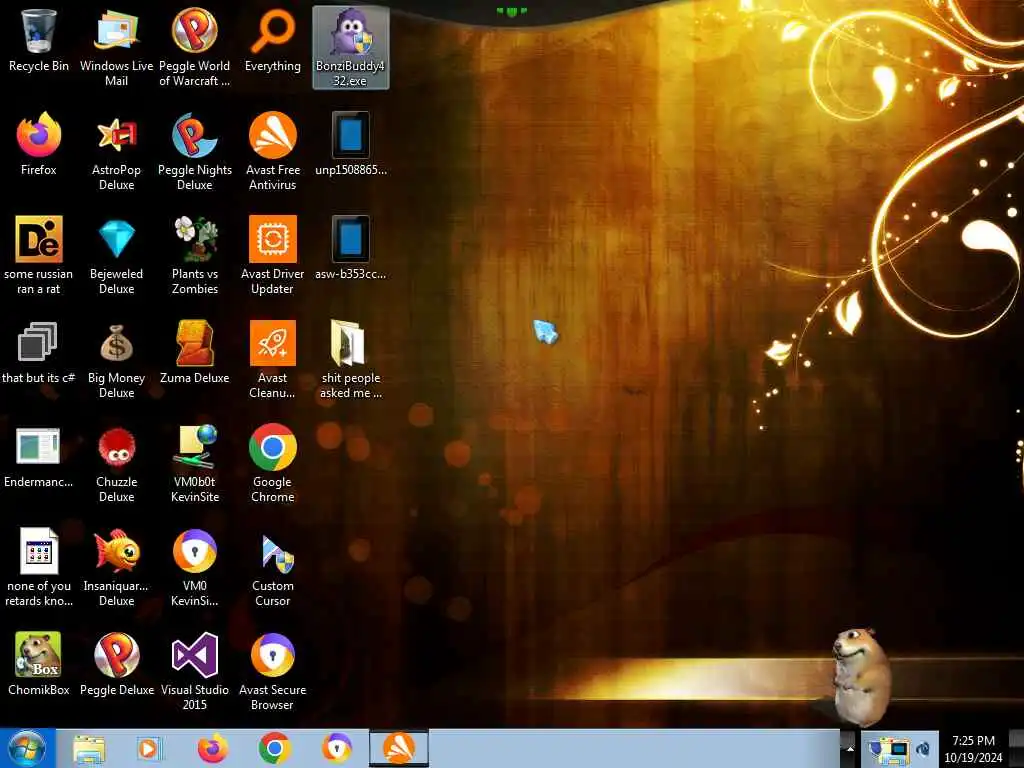Image resolution: width=1024 pixels, height=768 pixels.
Task: Open Avast Secure Browser taskbar button
Action: (336, 749)
